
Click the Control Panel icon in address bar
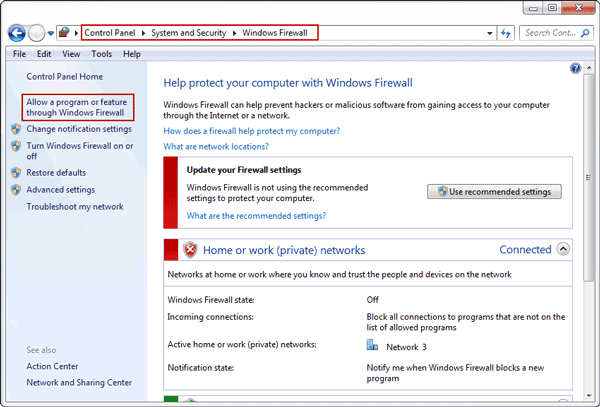coord(64,33)
